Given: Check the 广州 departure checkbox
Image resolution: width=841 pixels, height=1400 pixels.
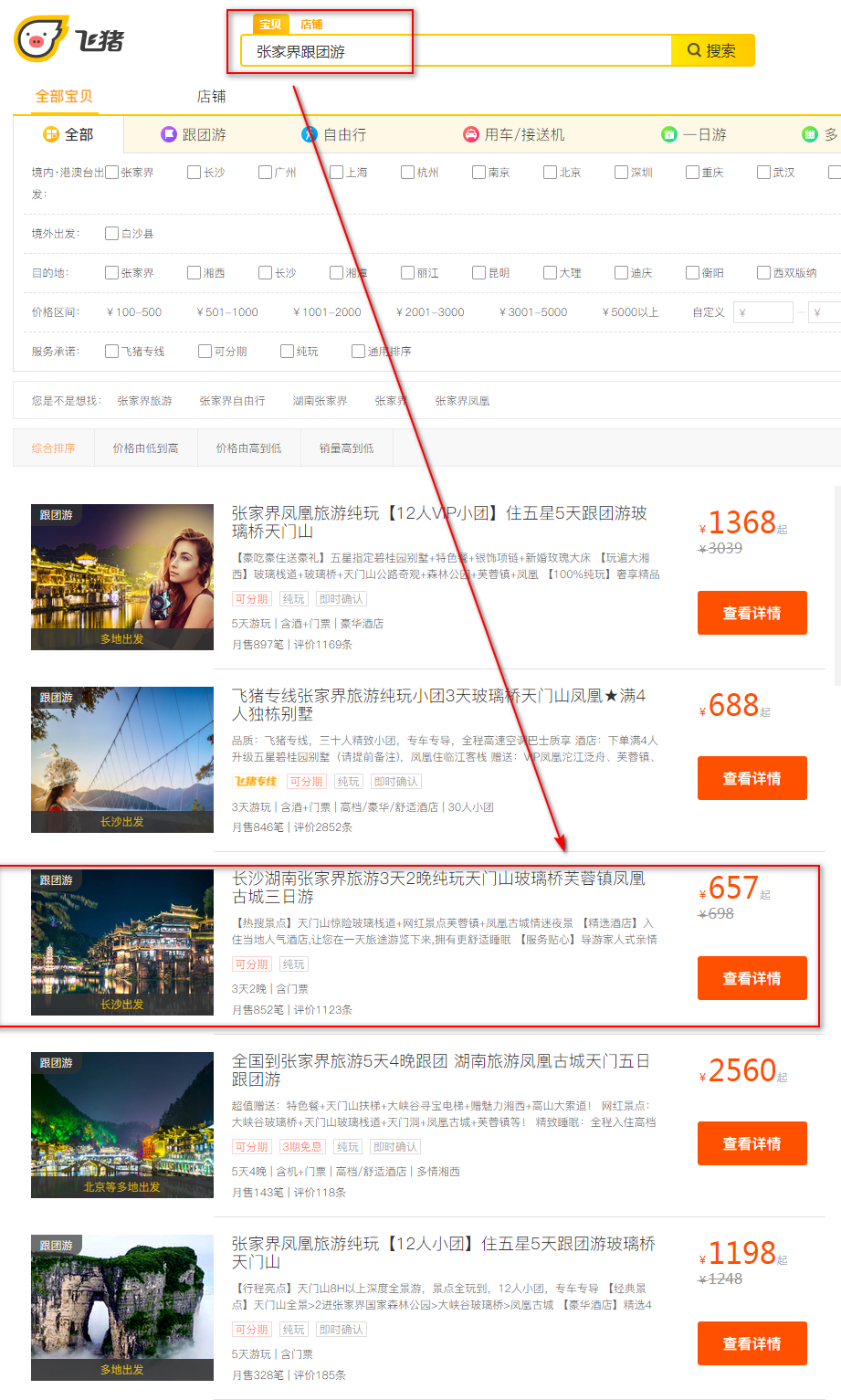Looking at the screenshot, I should click(265, 172).
